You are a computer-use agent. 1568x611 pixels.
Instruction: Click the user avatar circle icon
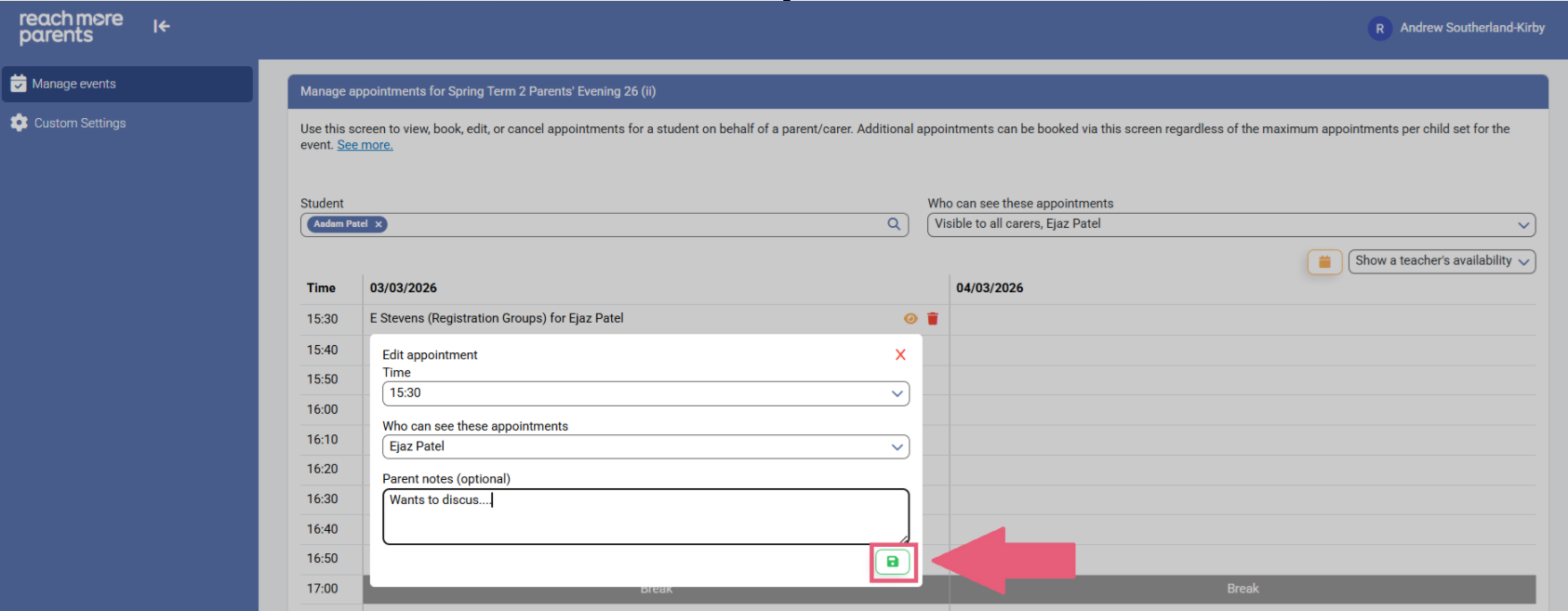(1379, 28)
